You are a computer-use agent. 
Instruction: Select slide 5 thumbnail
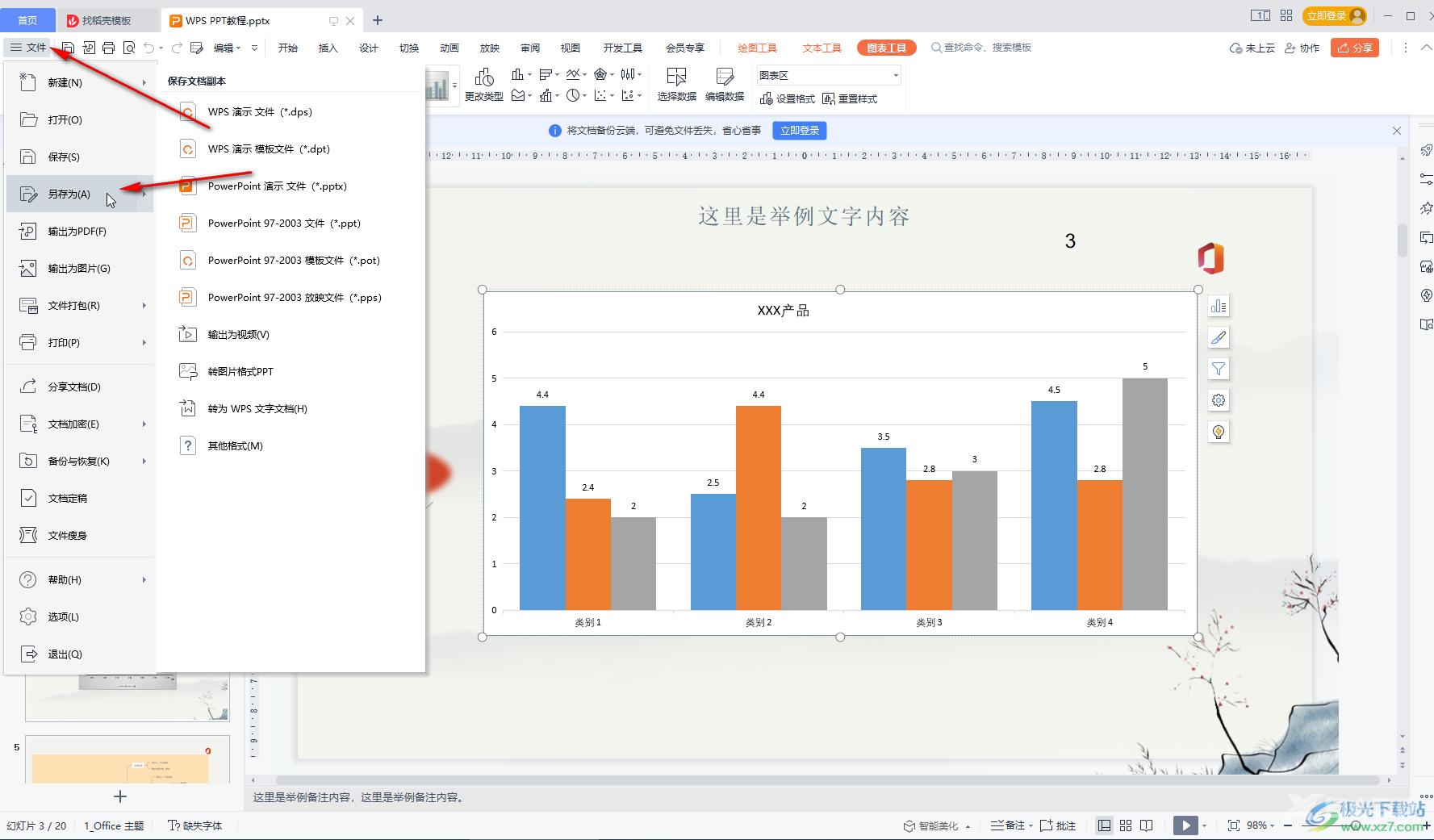(128, 759)
